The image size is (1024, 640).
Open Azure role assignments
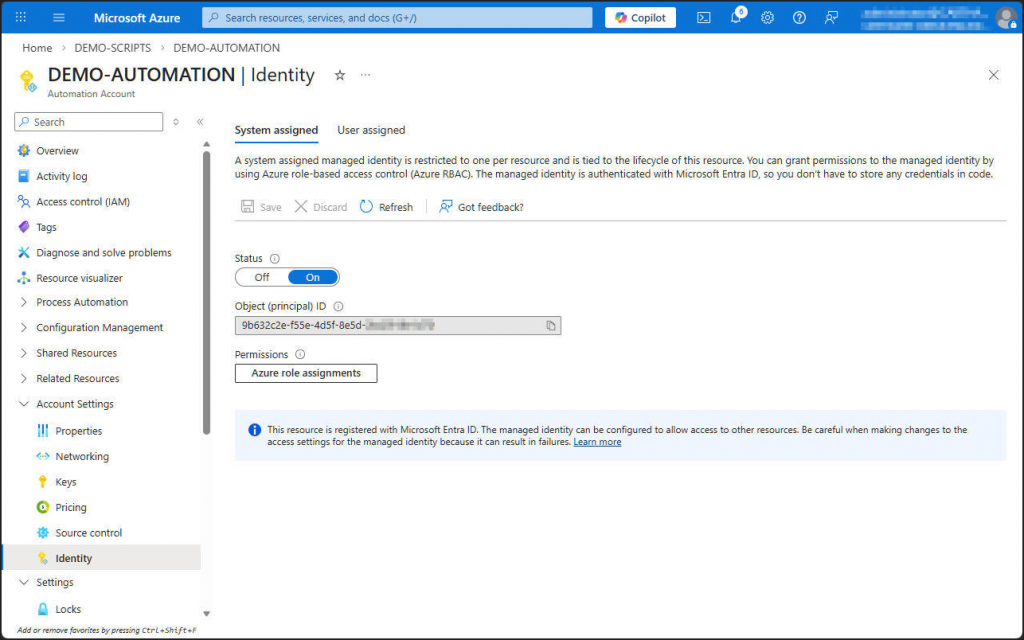pyautogui.click(x=305, y=373)
